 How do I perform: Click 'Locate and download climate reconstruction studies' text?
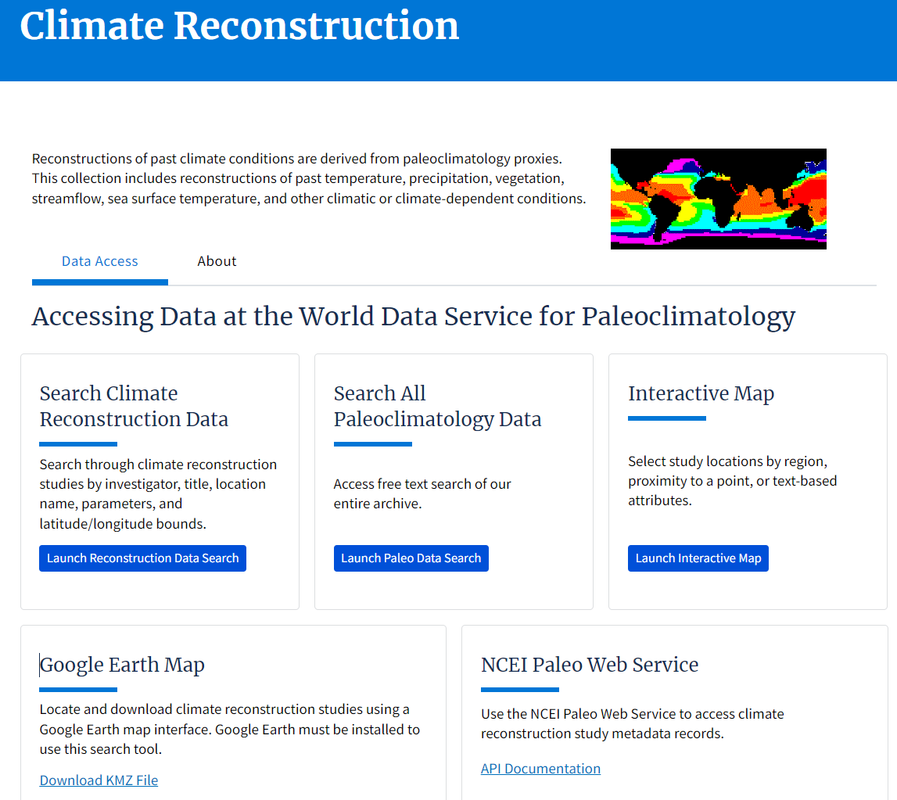tap(229, 729)
